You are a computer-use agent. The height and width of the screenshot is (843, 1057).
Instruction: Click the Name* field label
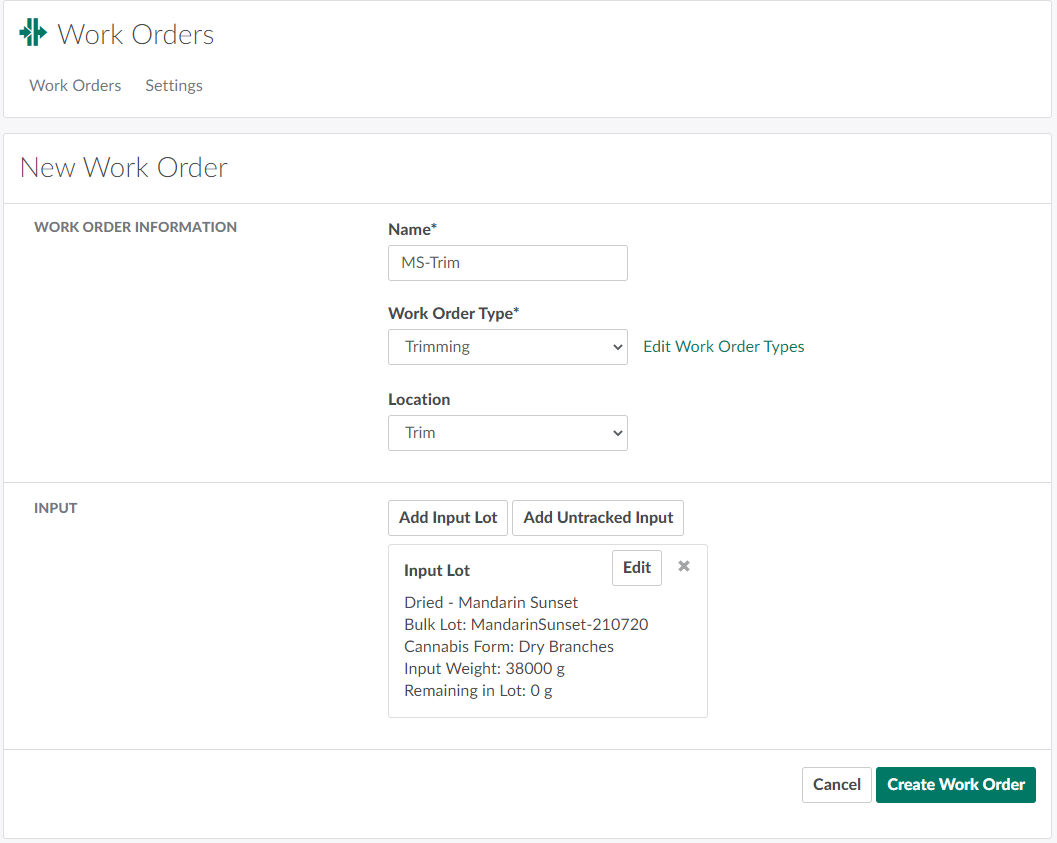pyautogui.click(x=412, y=229)
